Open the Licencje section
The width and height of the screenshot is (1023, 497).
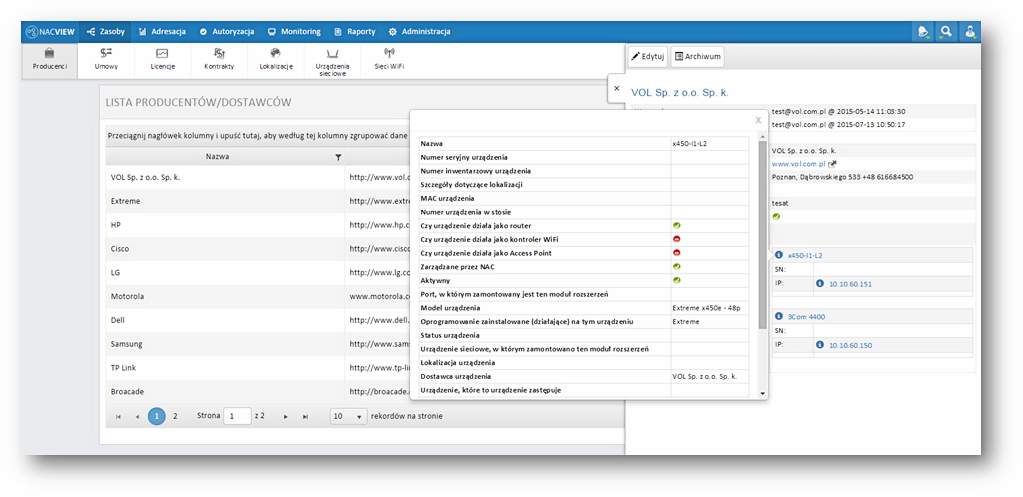pyautogui.click(x=162, y=60)
